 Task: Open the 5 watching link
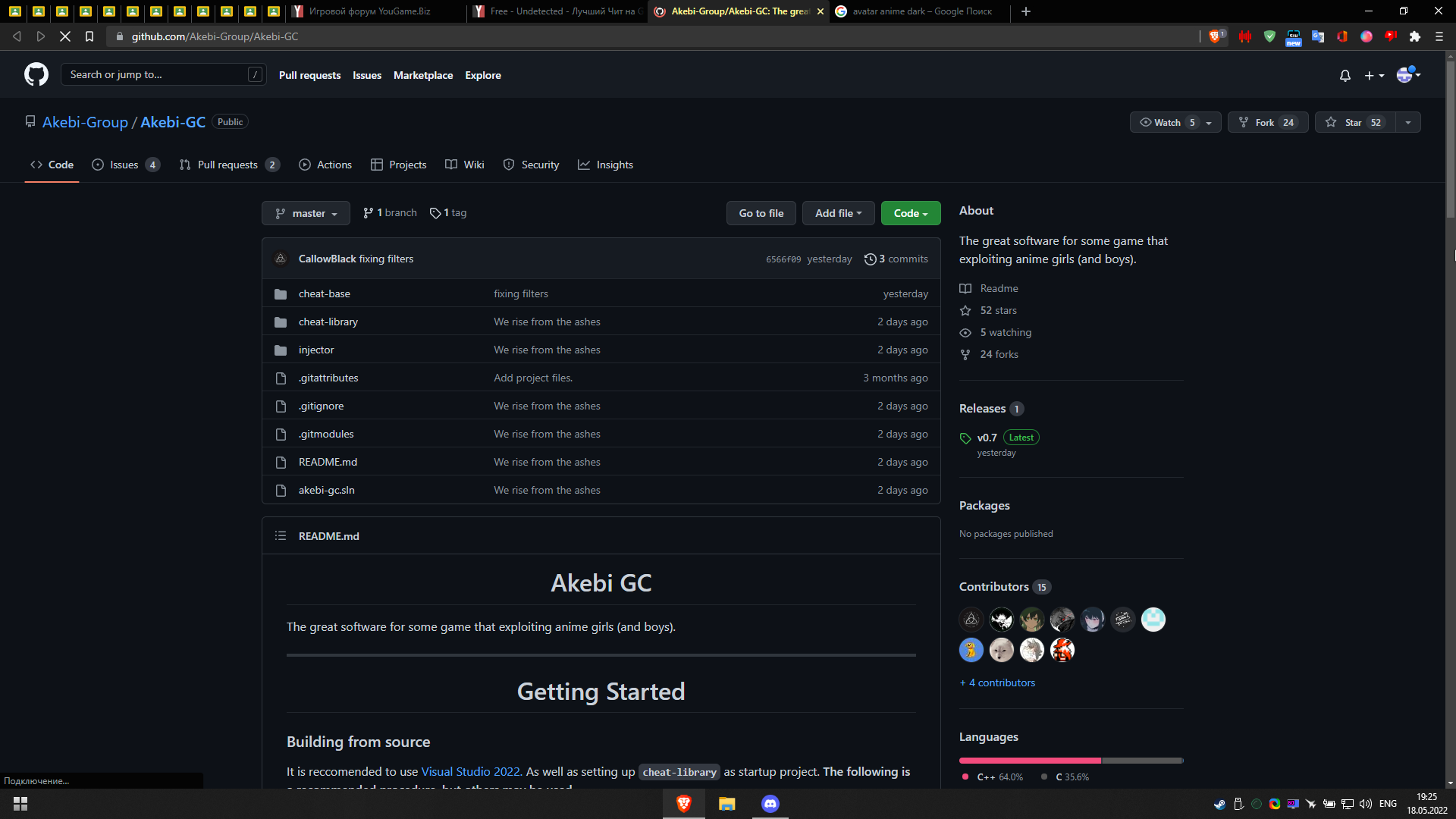point(996,332)
